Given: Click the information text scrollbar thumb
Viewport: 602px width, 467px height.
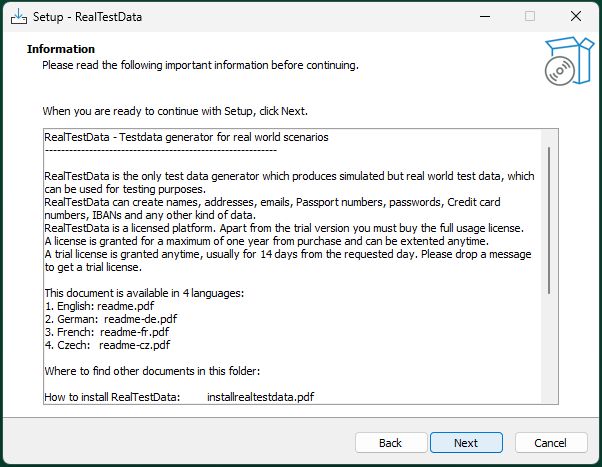Looking at the screenshot, I should [x=549, y=220].
